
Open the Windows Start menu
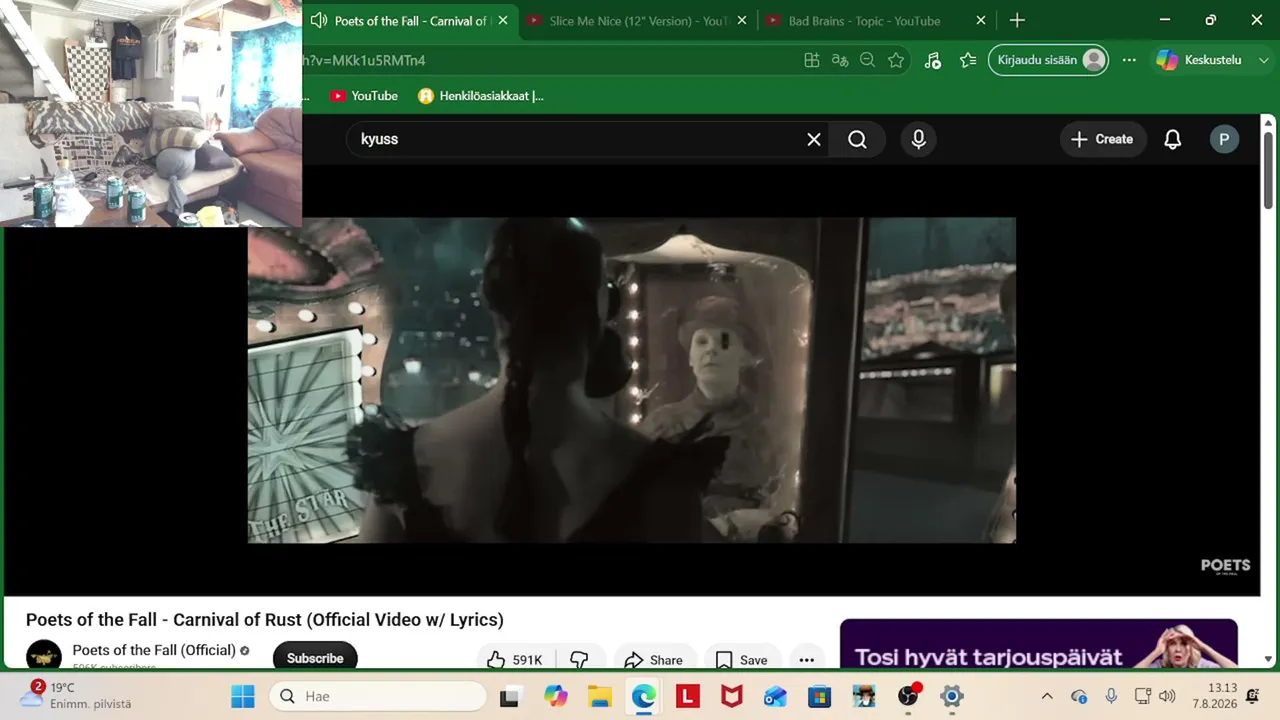pyautogui.click(x=243, y=696)
